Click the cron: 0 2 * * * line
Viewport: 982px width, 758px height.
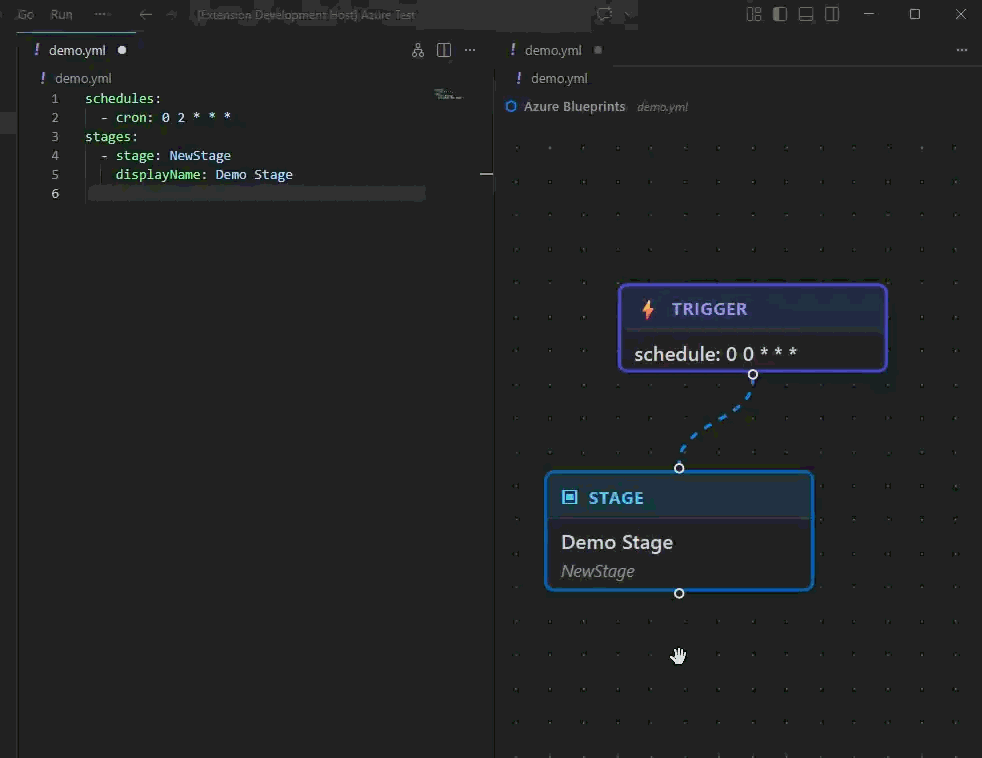tap(165, 117)
